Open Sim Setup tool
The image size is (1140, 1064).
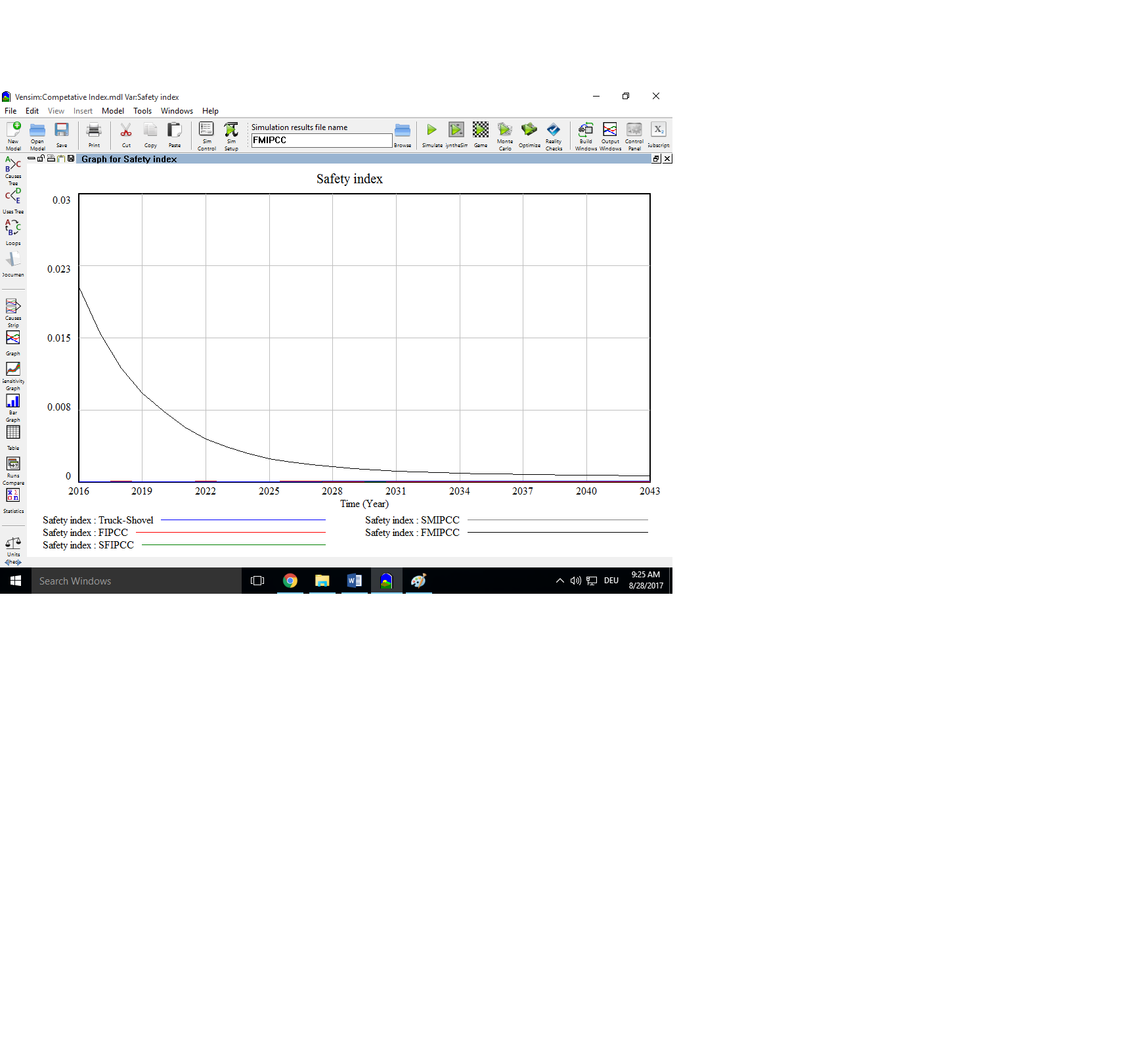231,135
